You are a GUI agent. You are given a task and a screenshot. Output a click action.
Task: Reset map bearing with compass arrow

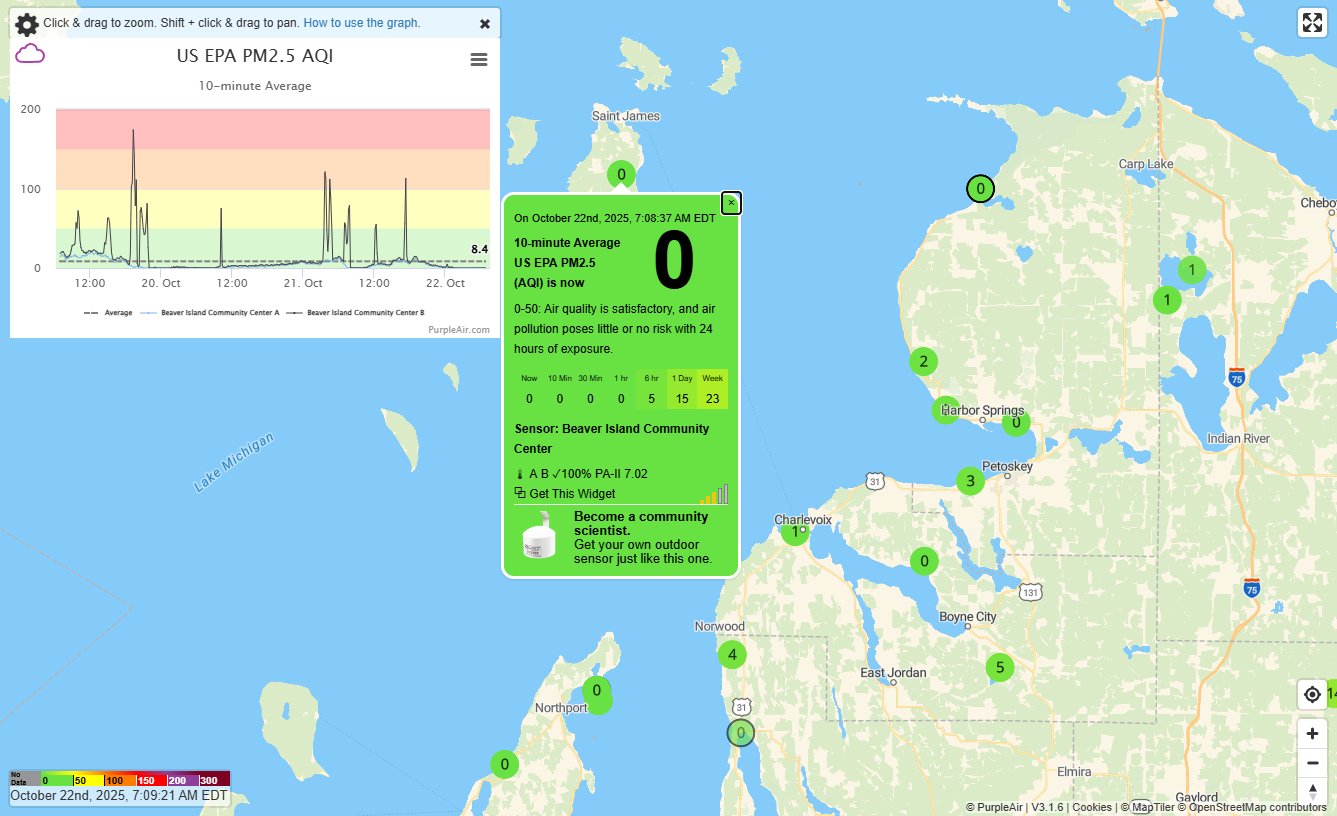tap(1312, 790)
